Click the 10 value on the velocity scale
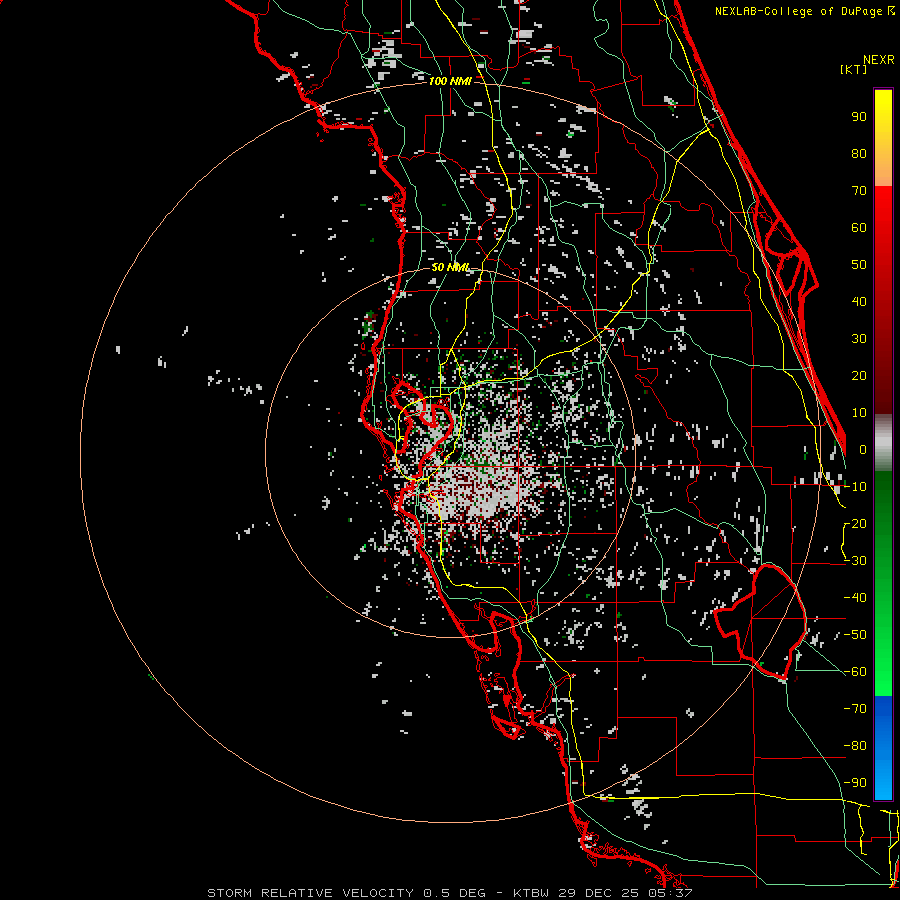900x900 pixels. pos(859,413)
